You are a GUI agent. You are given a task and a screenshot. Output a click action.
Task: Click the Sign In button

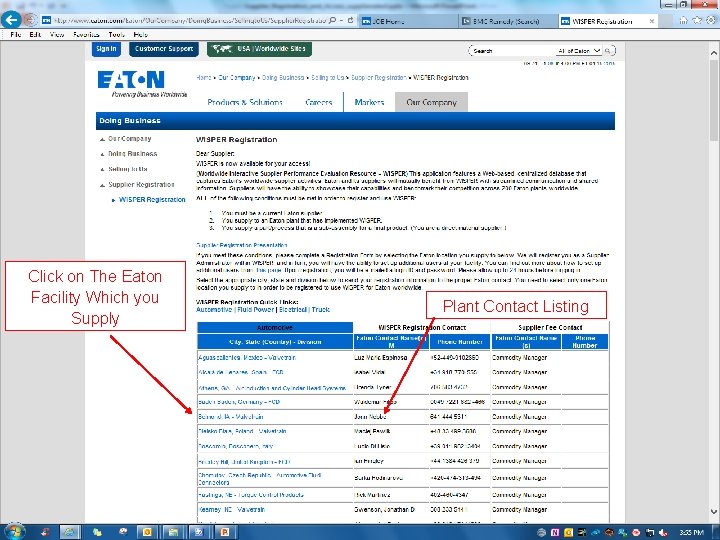pos(106,49)
